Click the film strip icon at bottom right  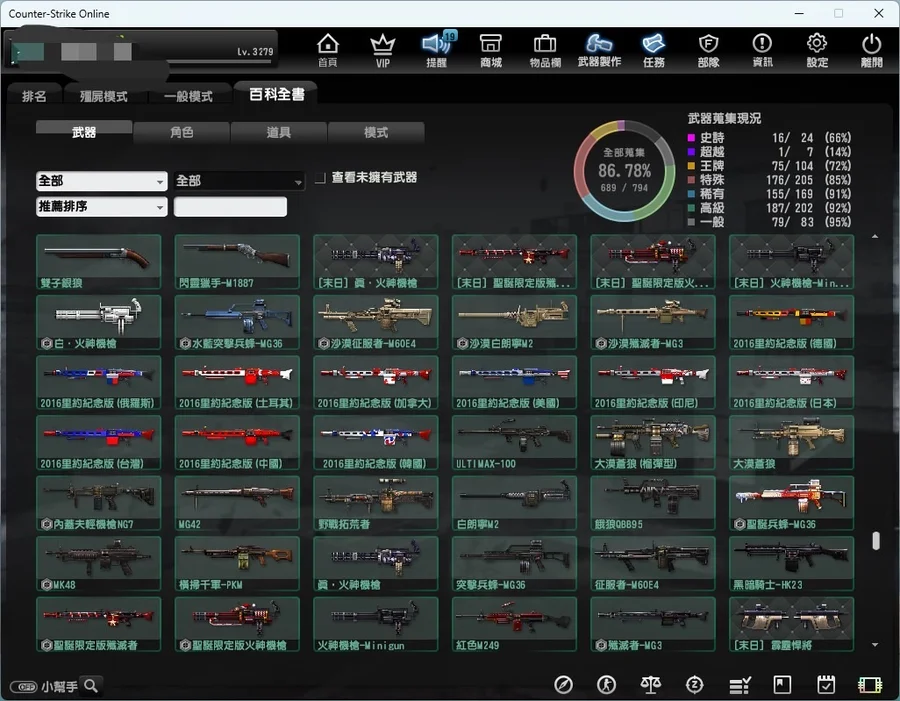[x=870, y=685]
